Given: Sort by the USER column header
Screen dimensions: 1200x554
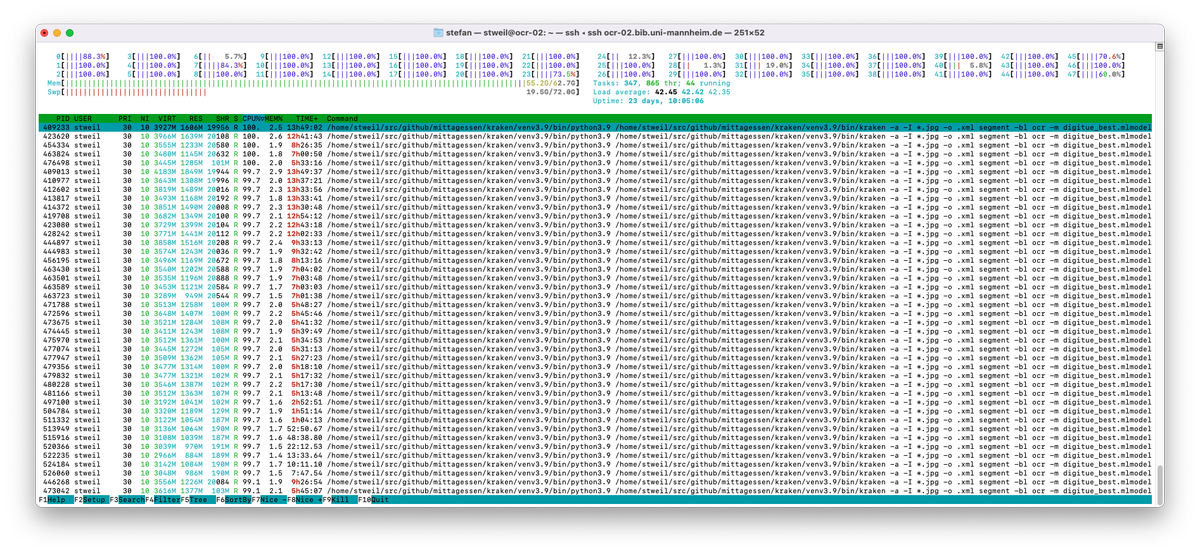Looking at the screenshot, I should [84, 119].
